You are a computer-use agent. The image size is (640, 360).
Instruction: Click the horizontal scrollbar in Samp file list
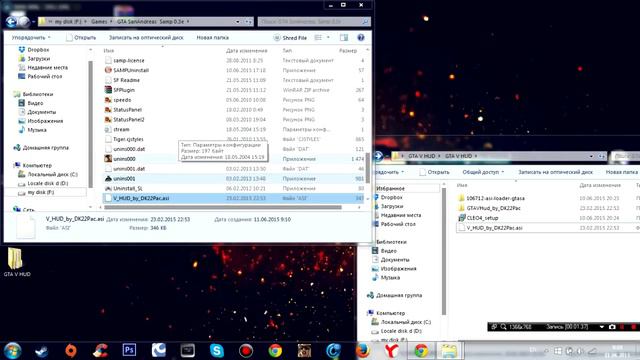coord(222,207)
